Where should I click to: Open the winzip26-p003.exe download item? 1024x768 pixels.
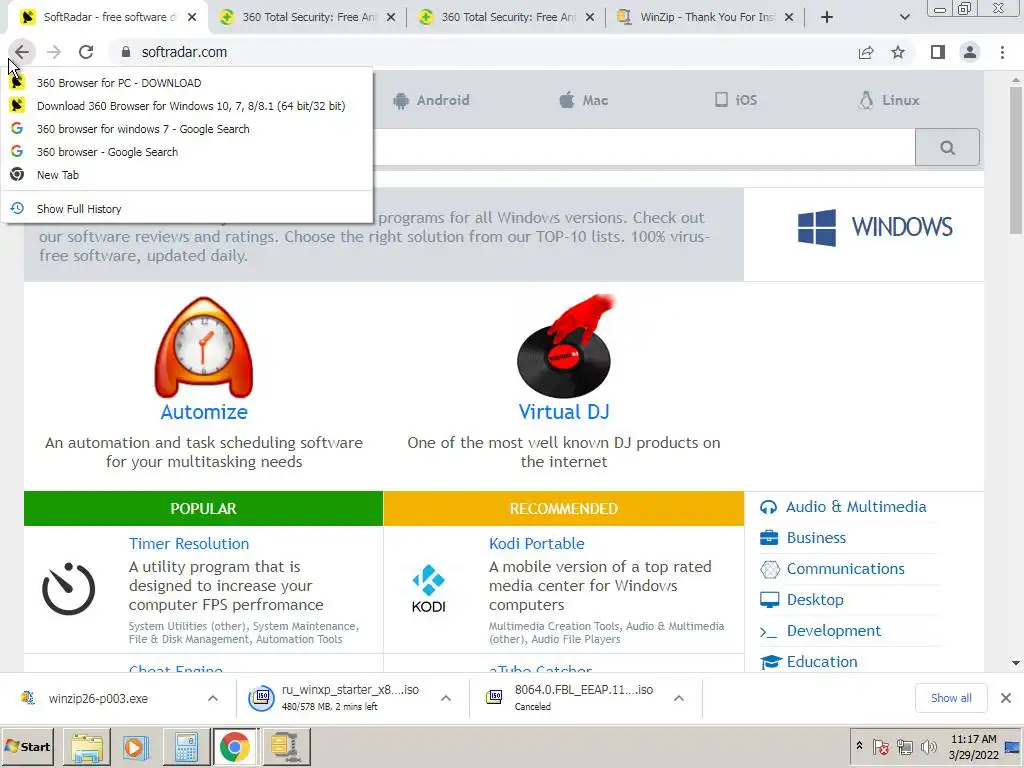coord(98,699)
